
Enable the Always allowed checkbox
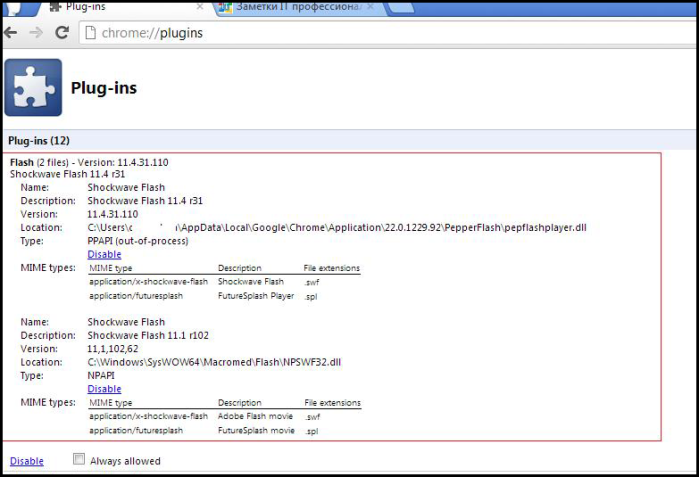pos(79,459)
